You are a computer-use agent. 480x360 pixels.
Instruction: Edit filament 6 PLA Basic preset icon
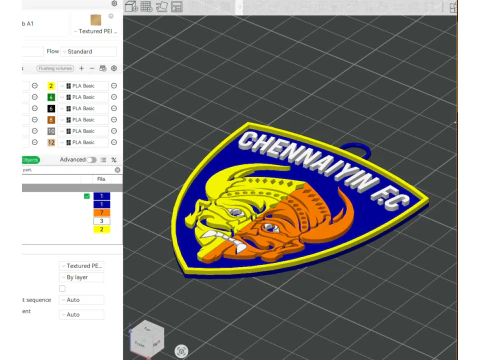tap(114, 109)
